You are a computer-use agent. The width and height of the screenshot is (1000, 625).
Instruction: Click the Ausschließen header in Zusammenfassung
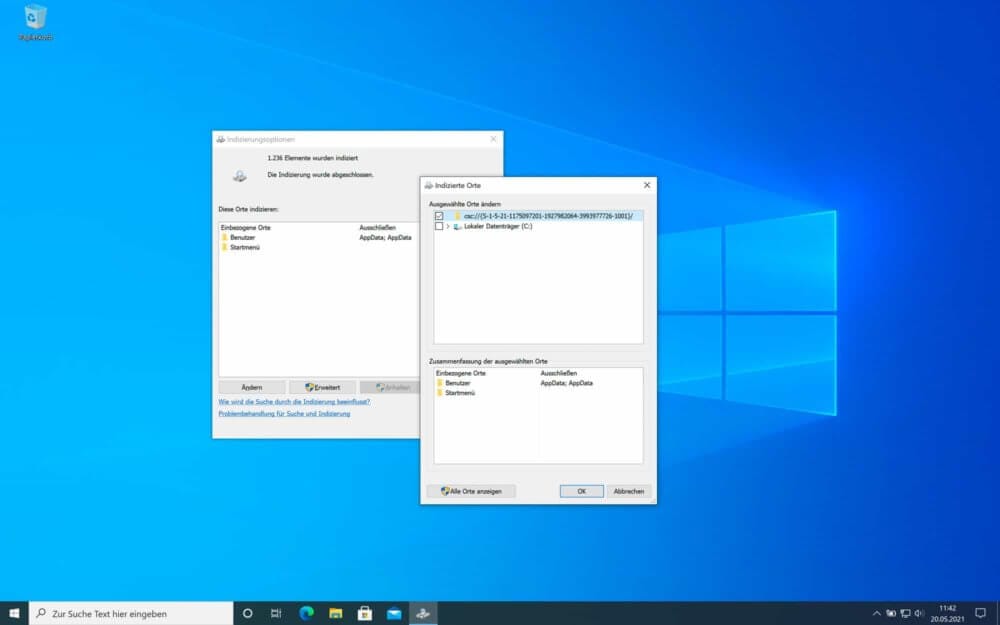coord(559,373)
